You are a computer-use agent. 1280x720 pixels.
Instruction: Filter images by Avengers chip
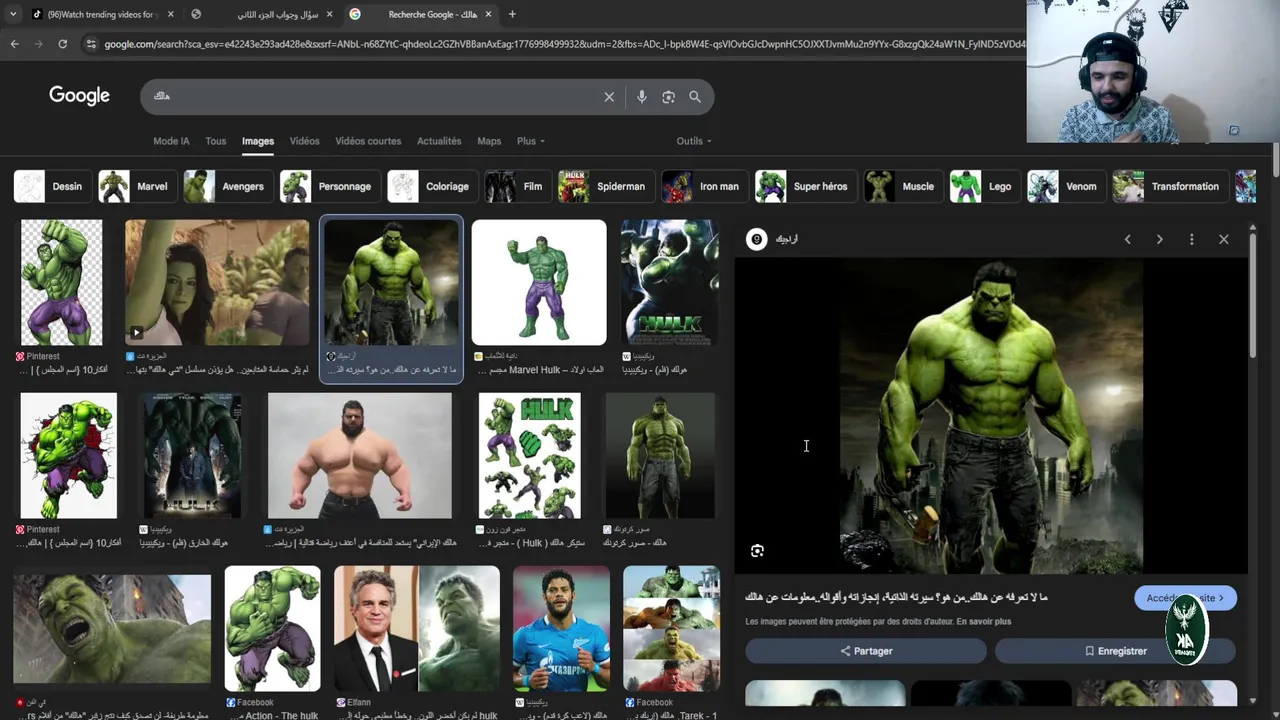(227, 187)
